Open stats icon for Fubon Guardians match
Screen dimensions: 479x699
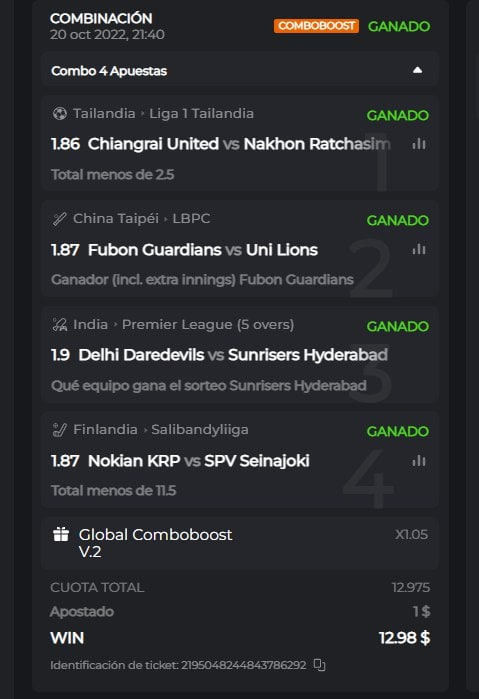[419, 249]
